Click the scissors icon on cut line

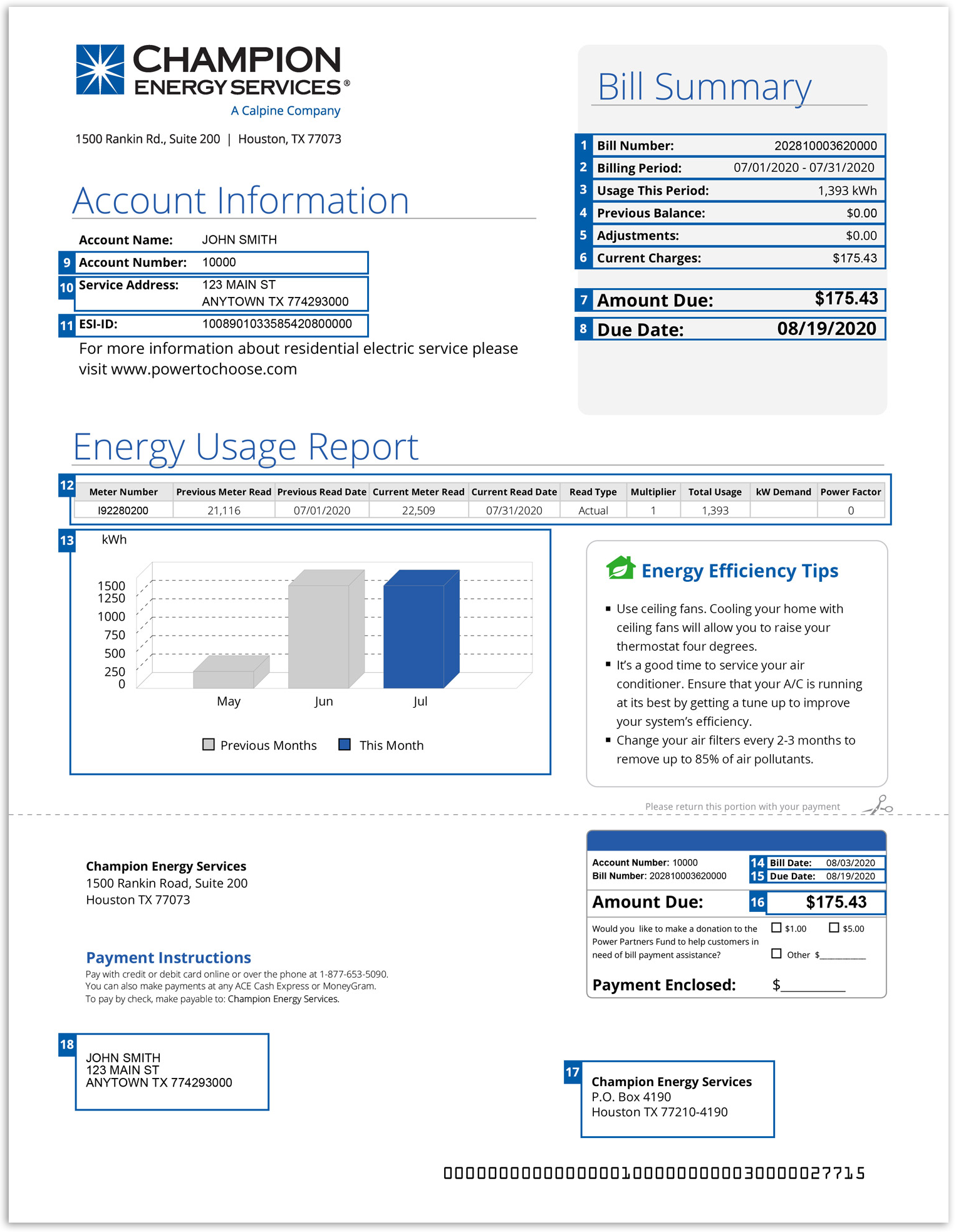(878, 805)
